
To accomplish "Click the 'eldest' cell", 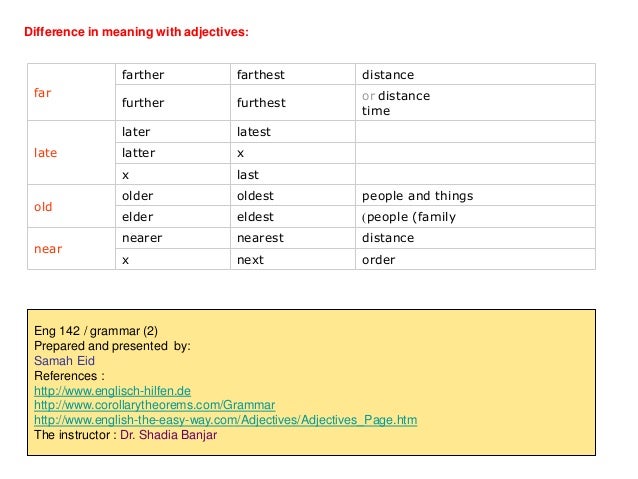I will click(x=293, y=217).
